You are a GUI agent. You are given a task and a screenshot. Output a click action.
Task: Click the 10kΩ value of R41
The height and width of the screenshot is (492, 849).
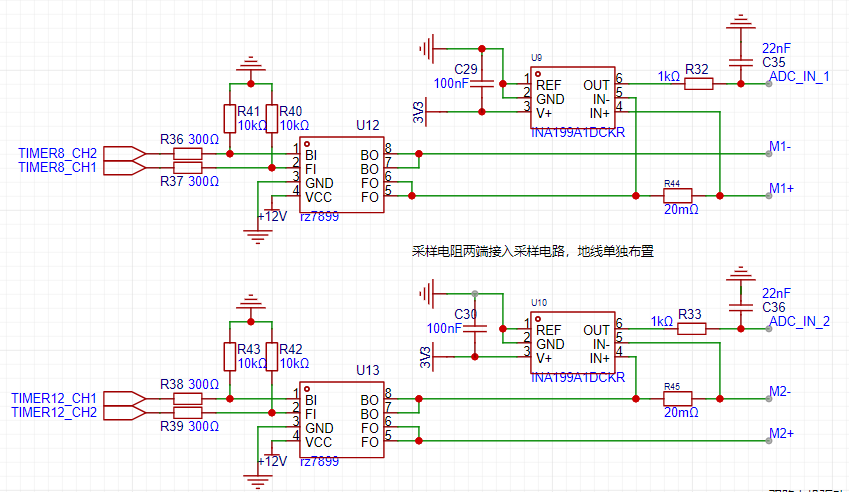coord(252,126)
